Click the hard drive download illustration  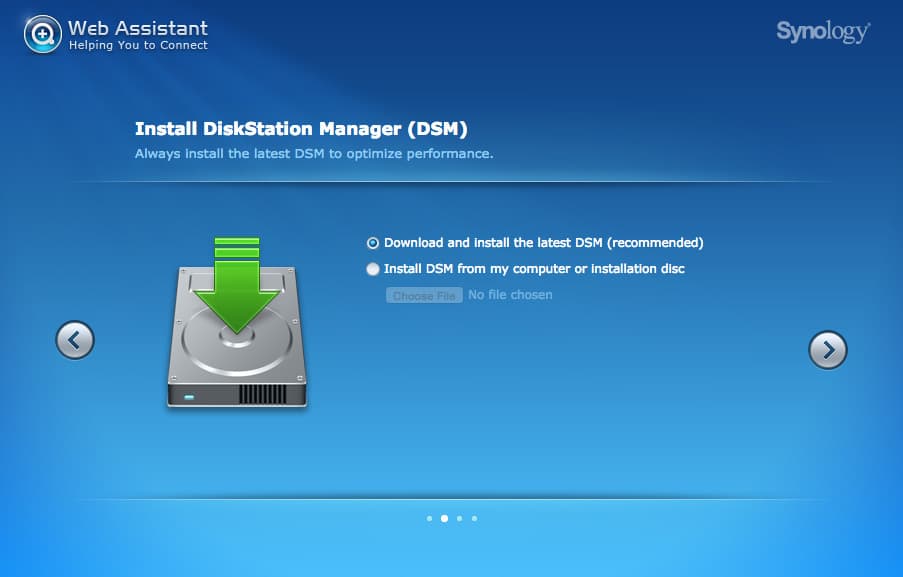tap(237, 322)
